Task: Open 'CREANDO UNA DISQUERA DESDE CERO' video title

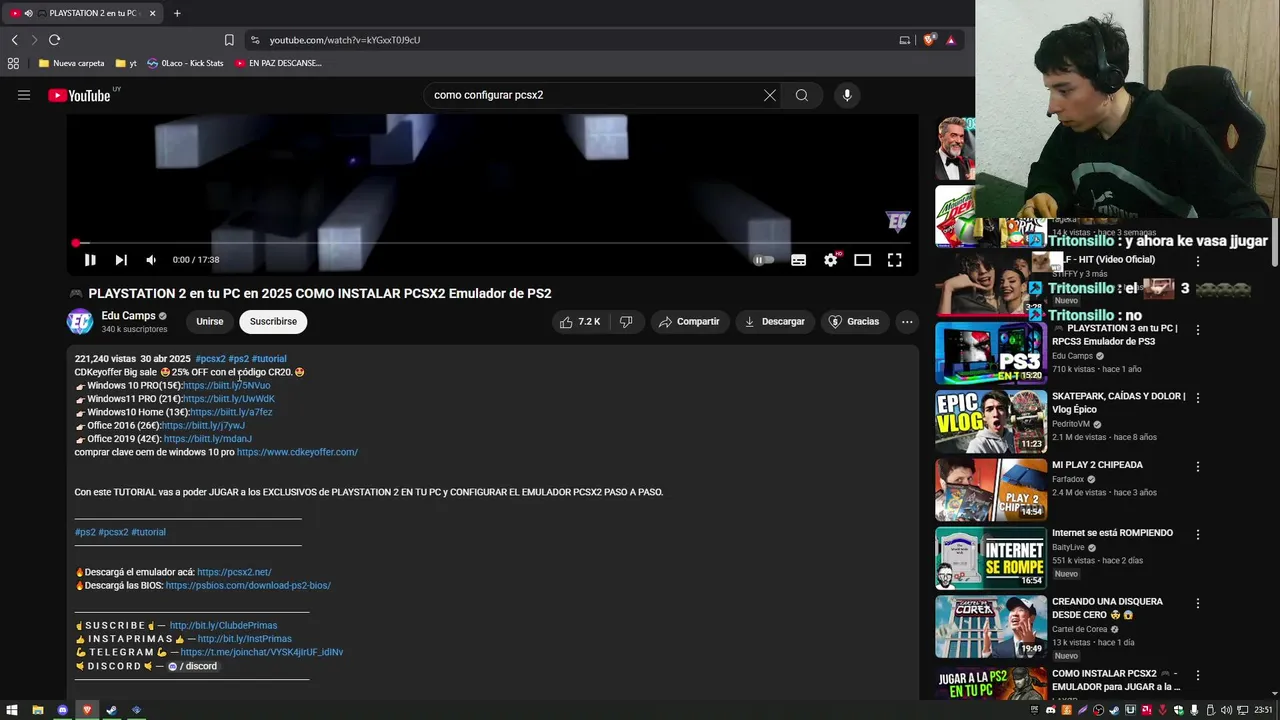Action: click(x=1107, y=608)
